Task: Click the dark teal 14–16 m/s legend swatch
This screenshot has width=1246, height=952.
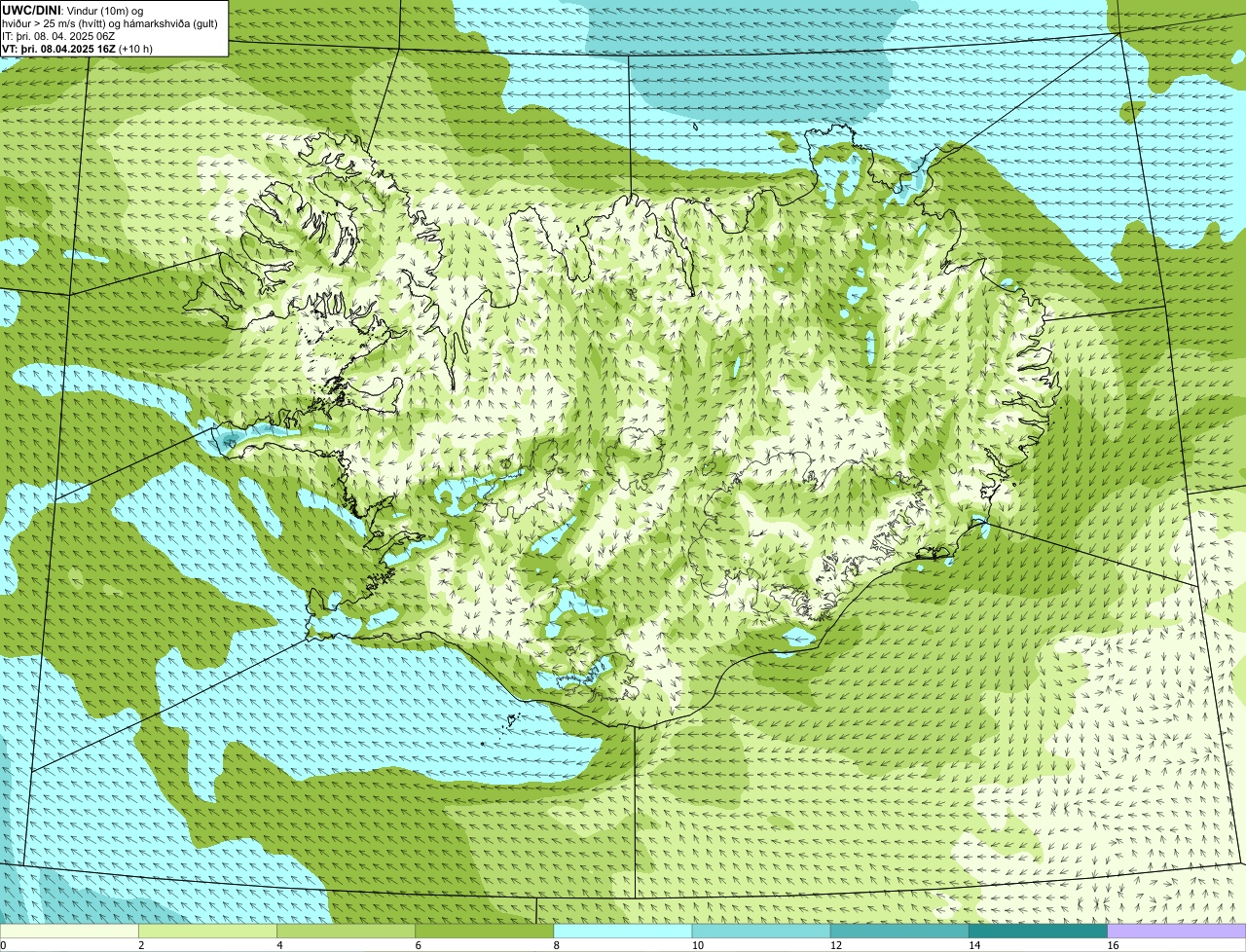Action: pyautogui.click(x=1039, y=931)
